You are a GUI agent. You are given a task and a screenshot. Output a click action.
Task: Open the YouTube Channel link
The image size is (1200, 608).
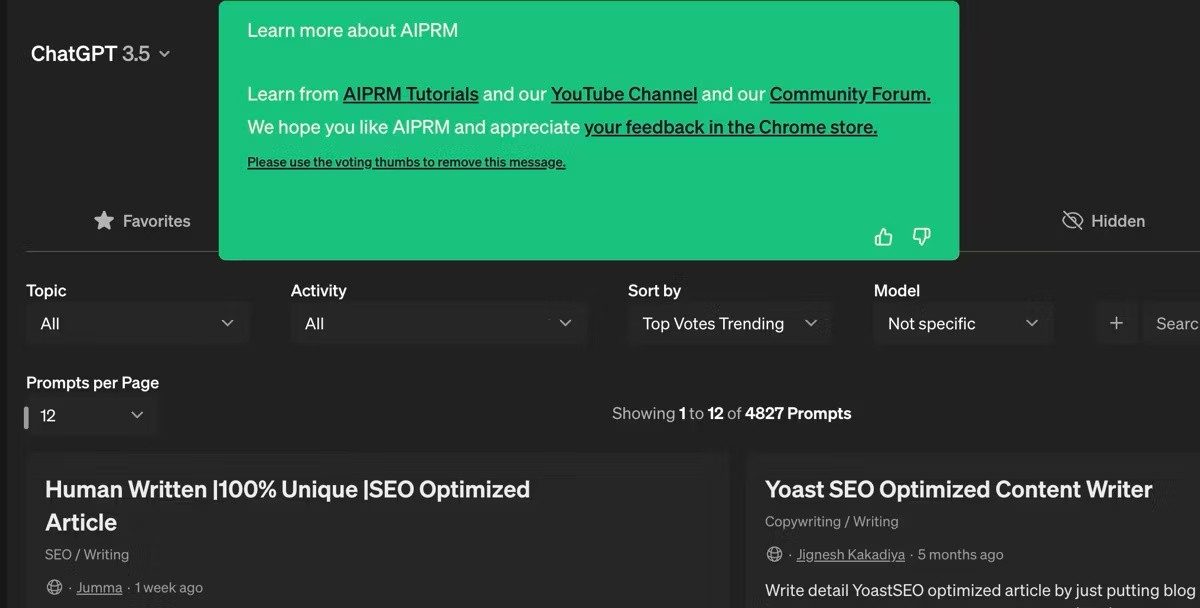click(x=624, y=94)
